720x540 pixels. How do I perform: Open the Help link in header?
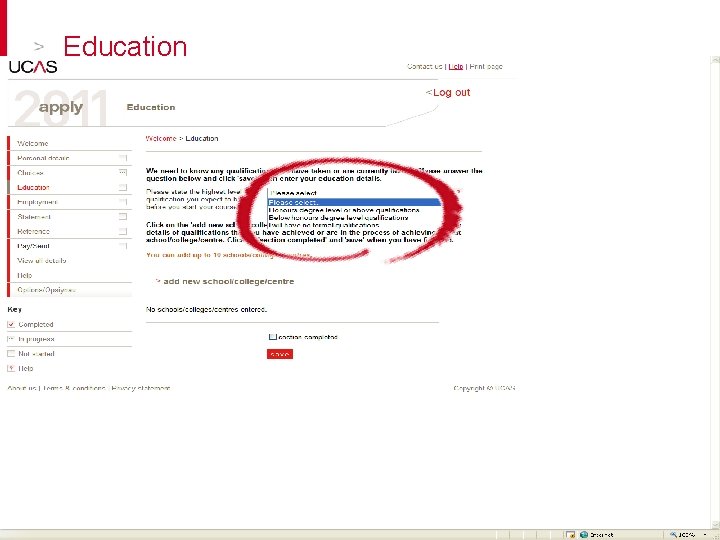coord(456,67)
